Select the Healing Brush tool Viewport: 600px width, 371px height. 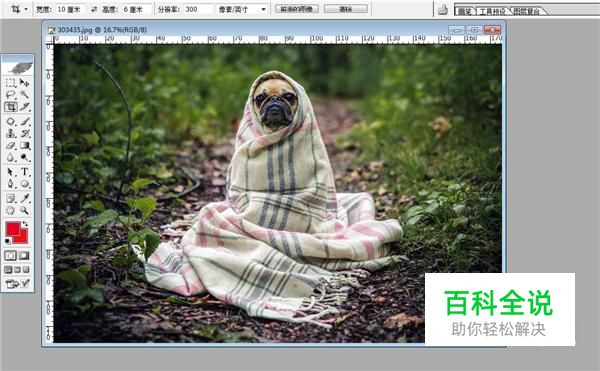coord(11,122)
